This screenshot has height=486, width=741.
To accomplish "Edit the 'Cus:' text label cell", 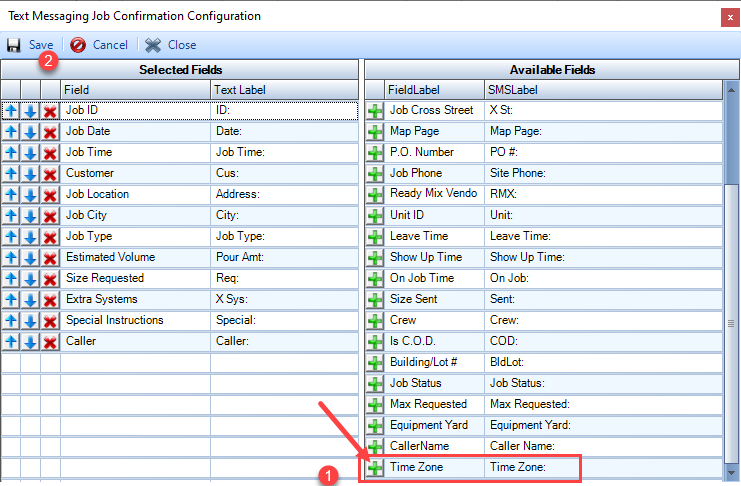I will tap(284, 174).
